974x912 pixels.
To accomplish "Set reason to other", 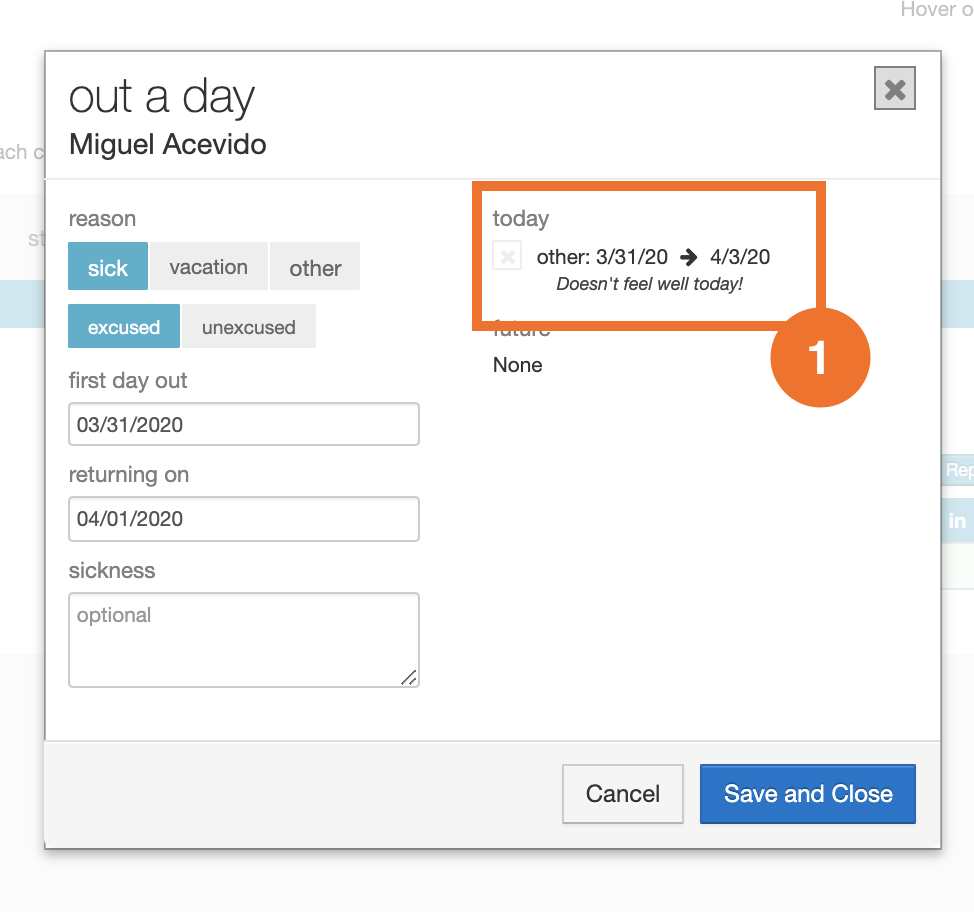I will tap(315, 267).
